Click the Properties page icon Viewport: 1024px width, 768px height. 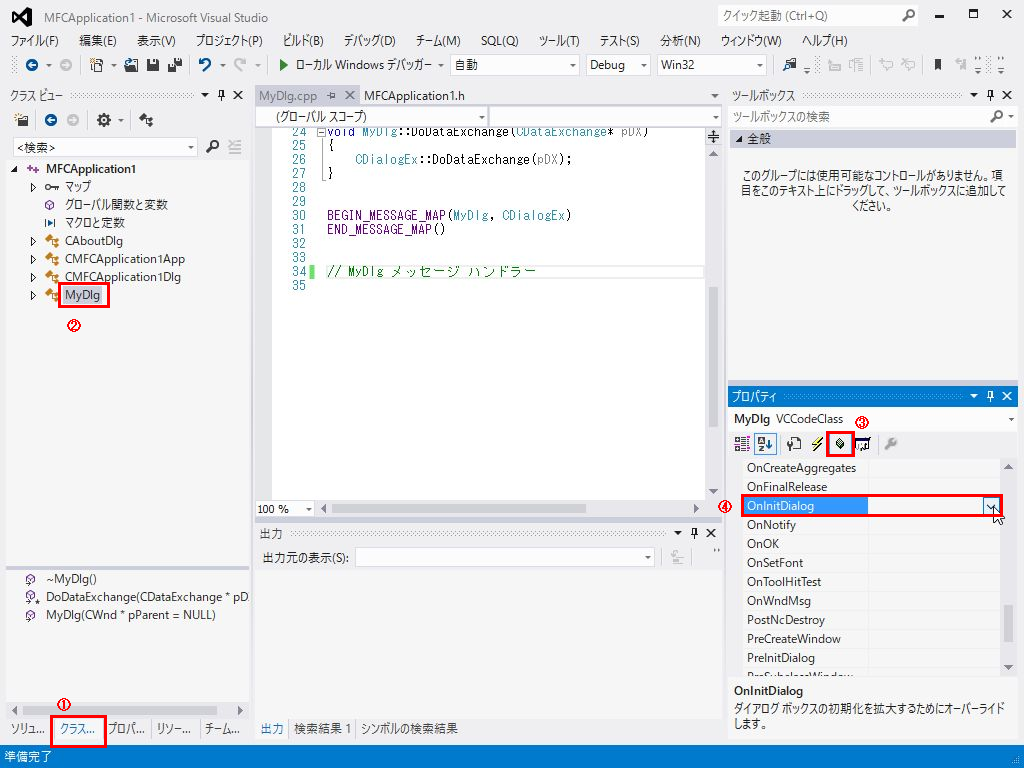pyautogui.click(x=793, y=444)
